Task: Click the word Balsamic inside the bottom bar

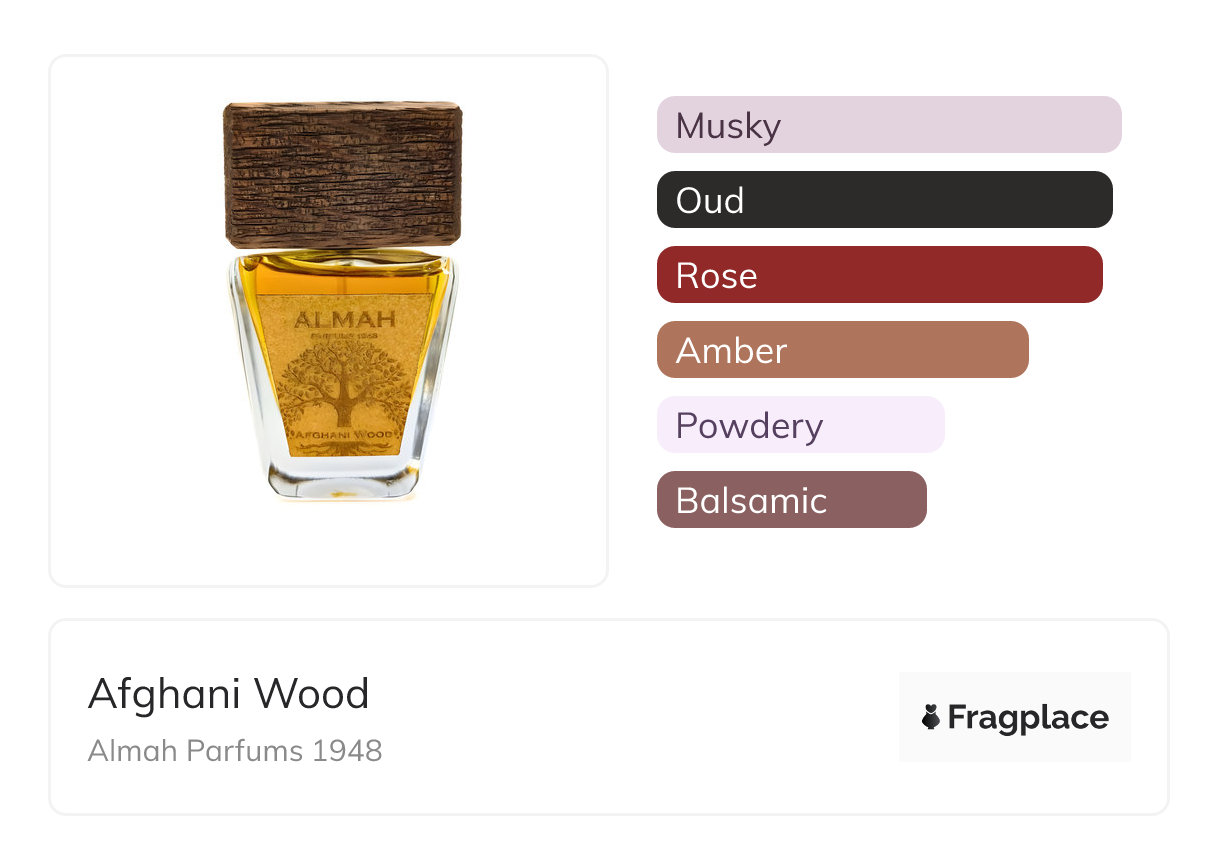Action: (751, 500)
